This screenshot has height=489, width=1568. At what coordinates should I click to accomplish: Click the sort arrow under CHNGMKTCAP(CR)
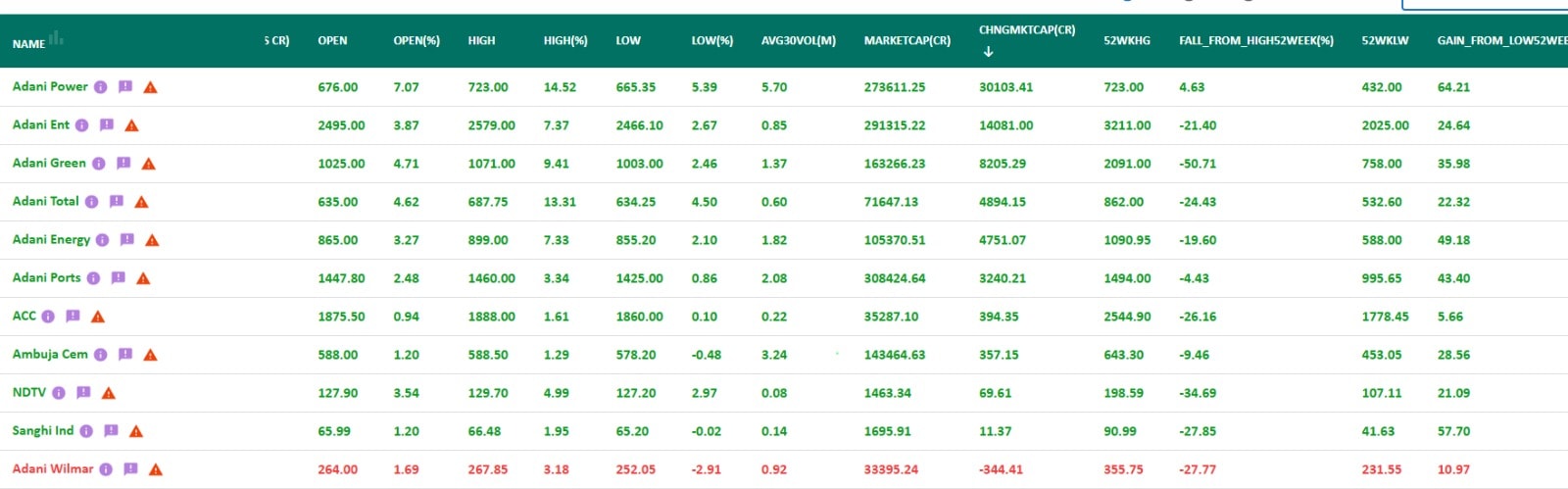click(988, 52)
